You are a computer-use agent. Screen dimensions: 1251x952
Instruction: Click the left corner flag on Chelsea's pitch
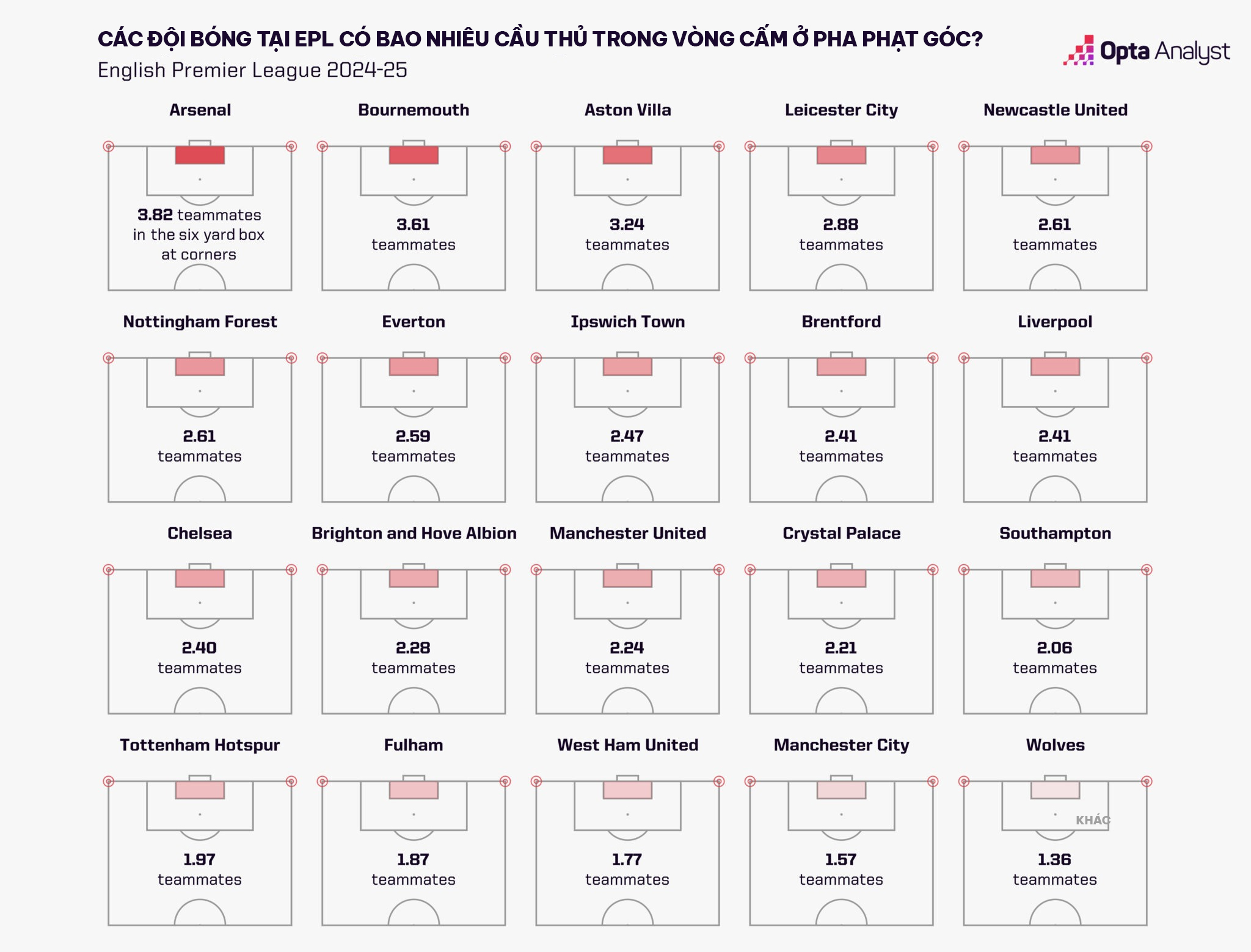109,570
